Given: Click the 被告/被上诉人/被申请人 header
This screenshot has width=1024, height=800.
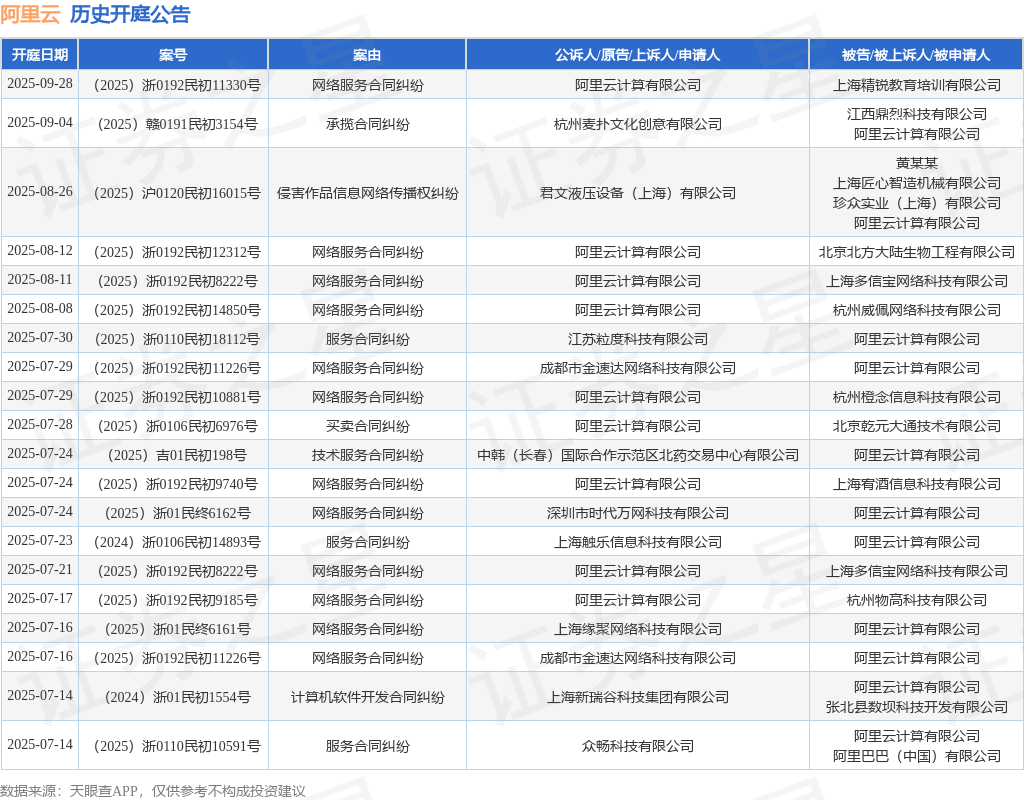Looking at the screenshot, I should (x=916, y=55).
